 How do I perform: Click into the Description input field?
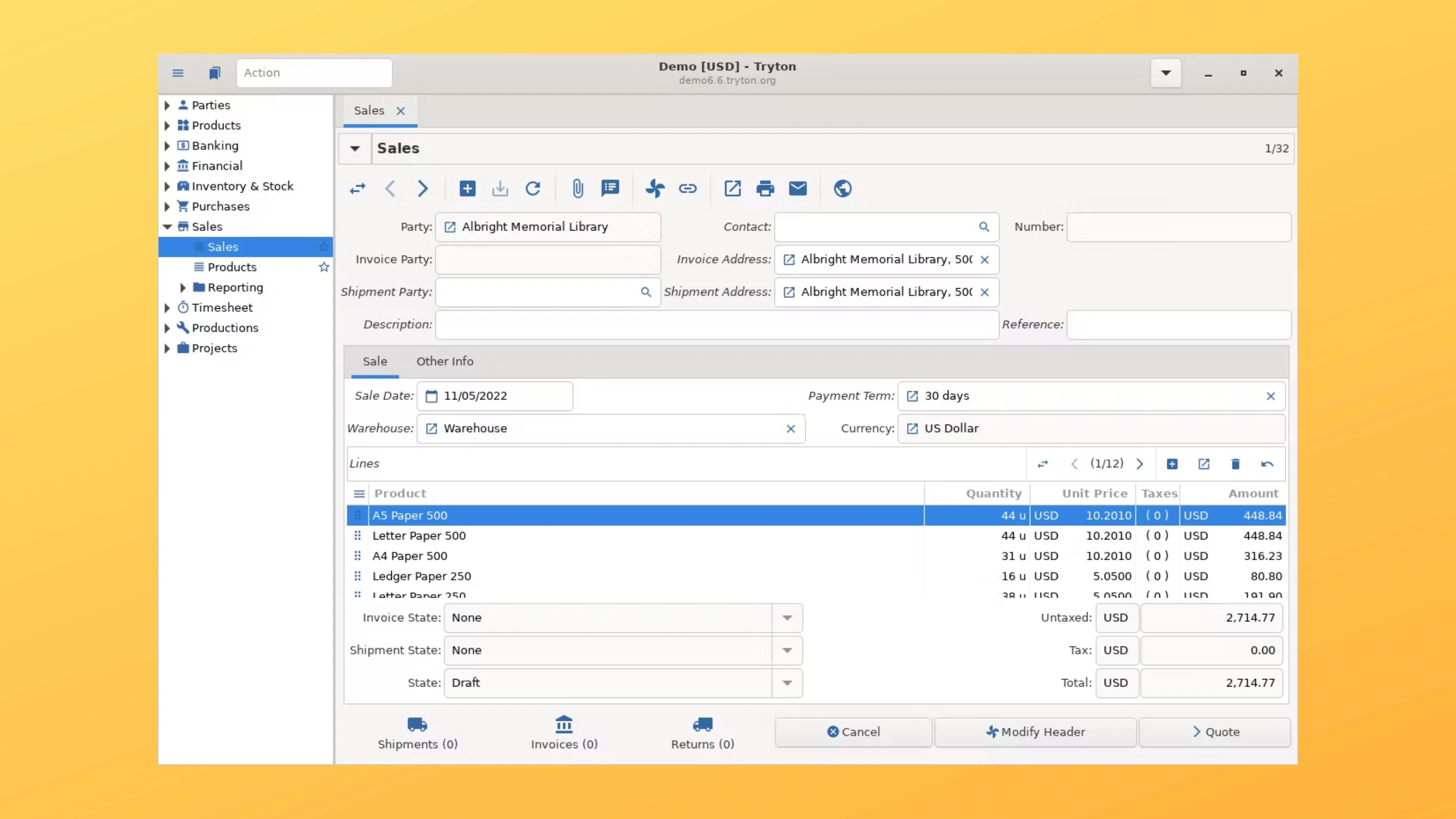[716, 325]
